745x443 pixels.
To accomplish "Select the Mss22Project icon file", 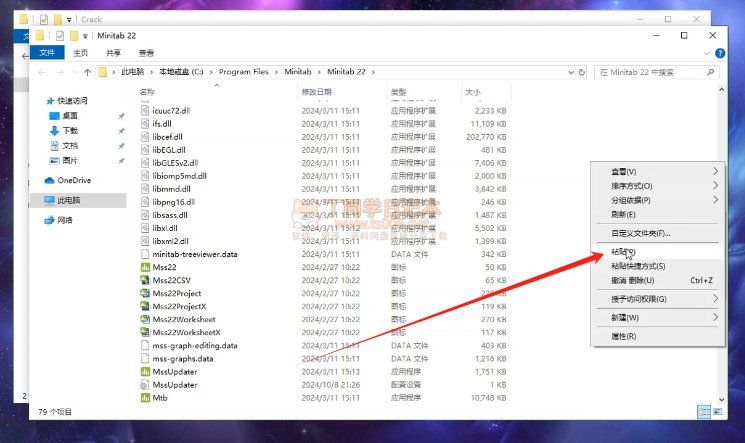I will coord(145,293).
